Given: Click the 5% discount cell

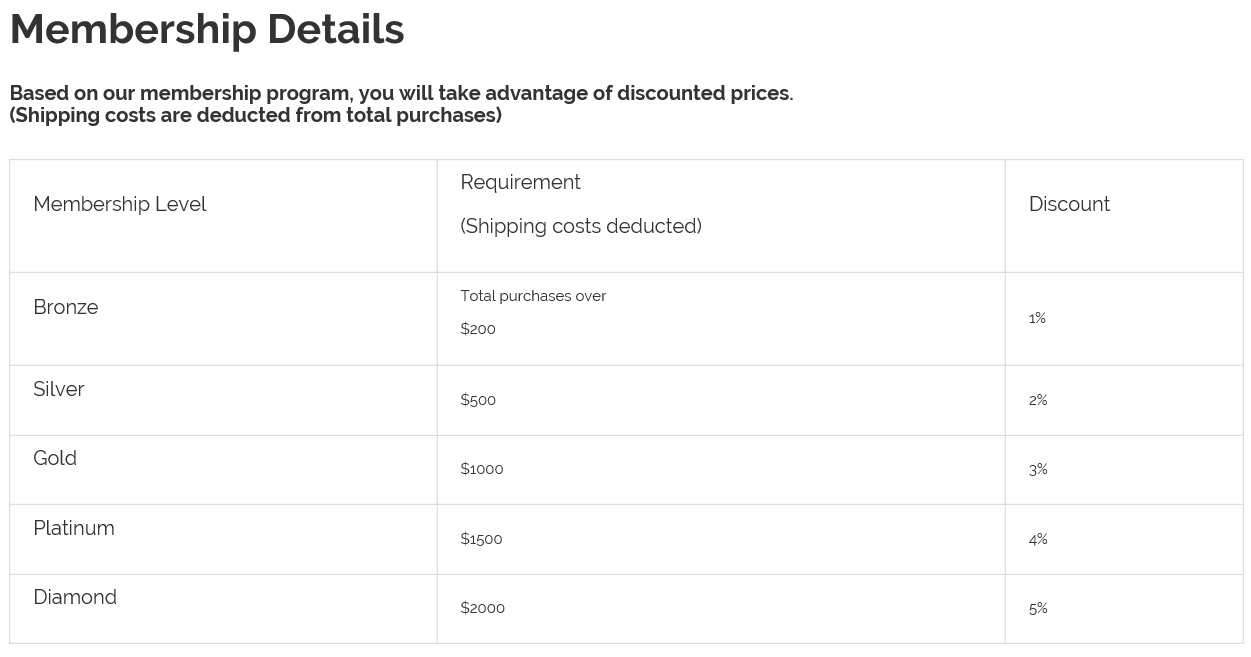Looking at the screenshot, I should tap(1038, 608).
